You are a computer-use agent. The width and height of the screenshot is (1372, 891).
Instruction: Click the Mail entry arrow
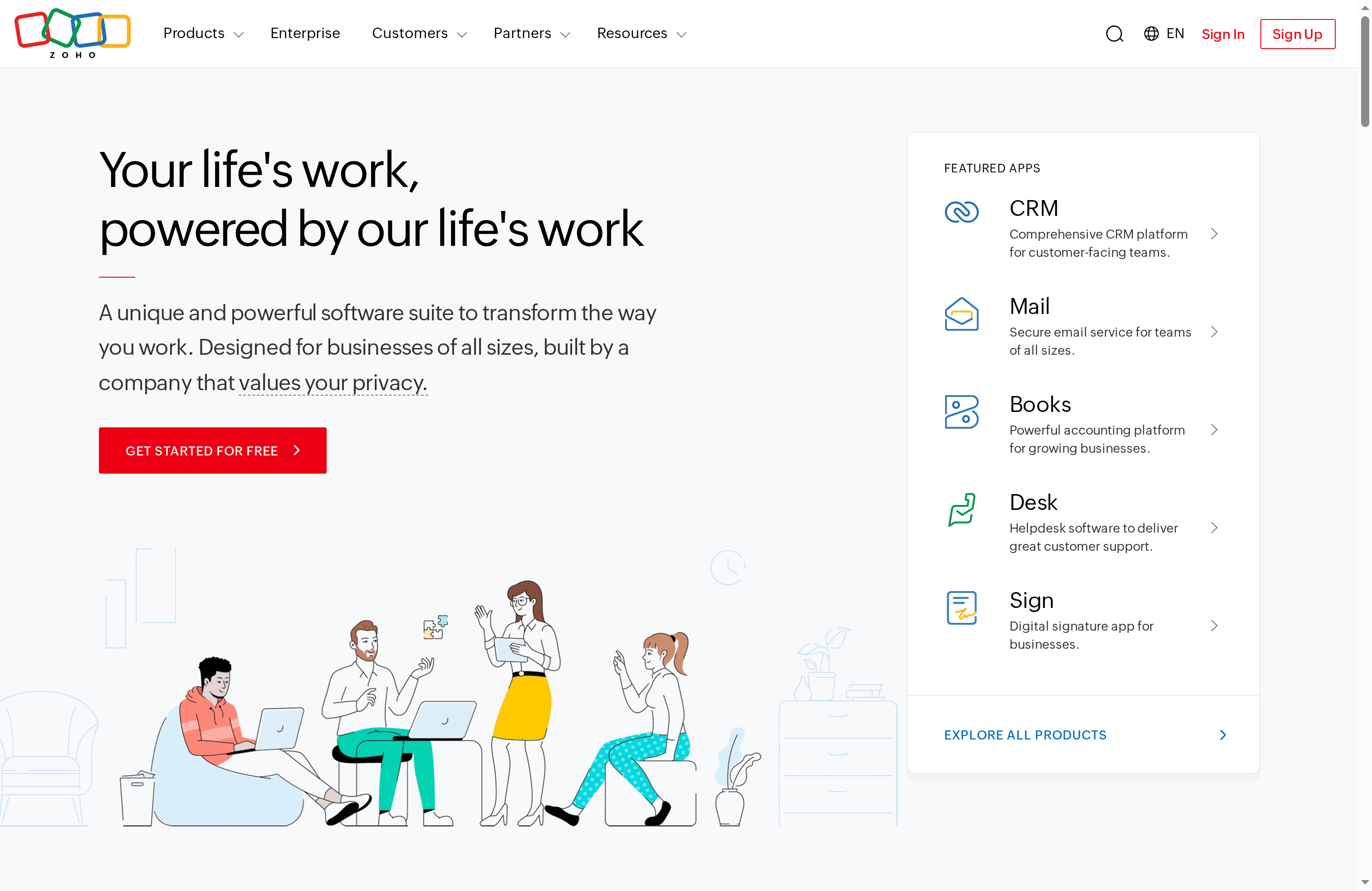1215,332
